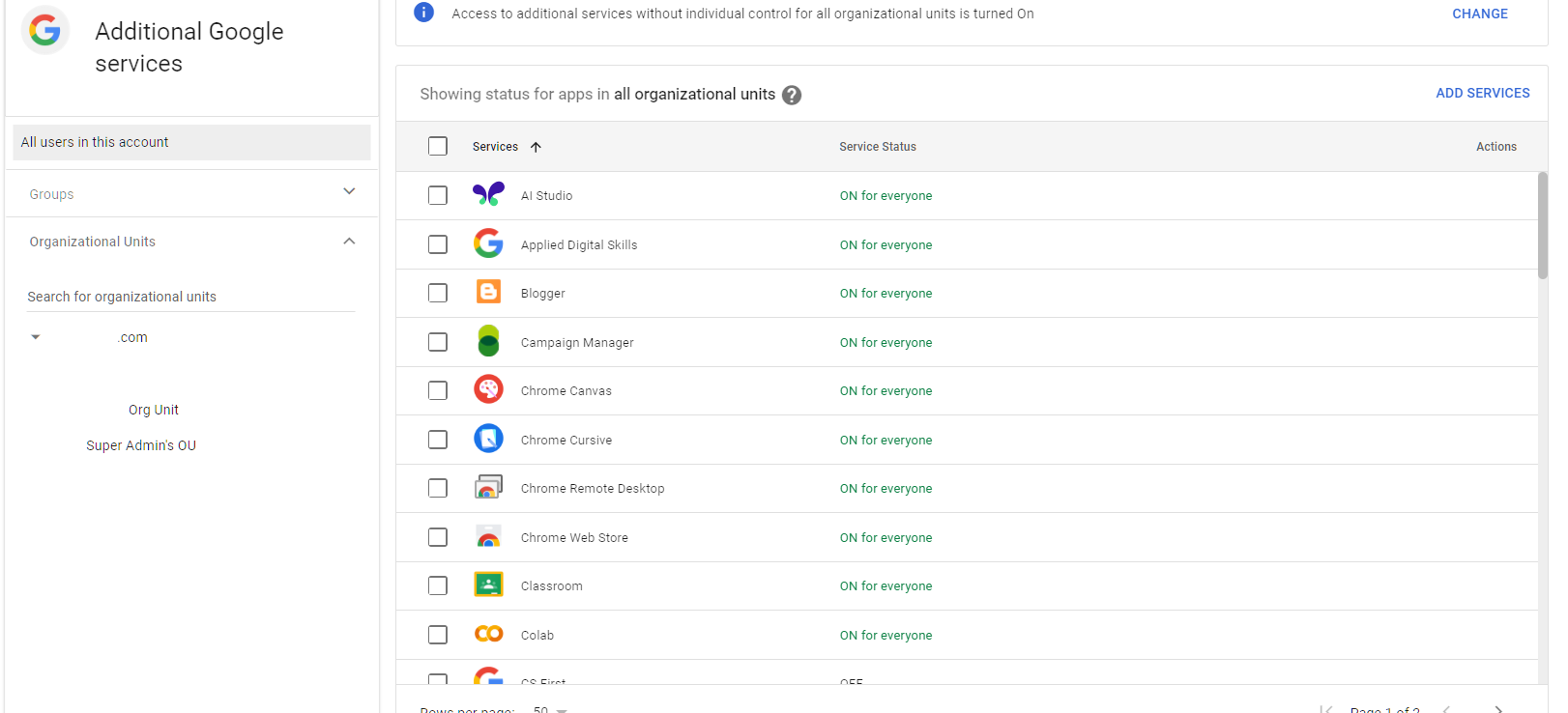Screen dimensions: 1568x713
Task: Select the Colab row checkbox
Action: (438, 635)
